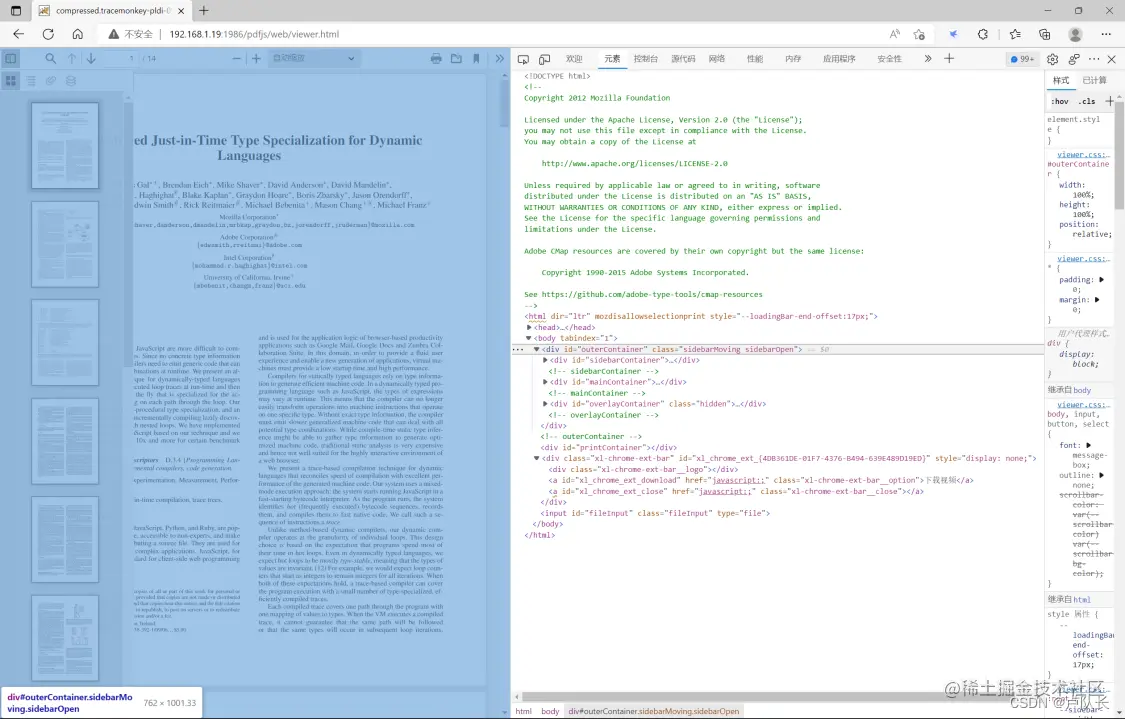Open browser favorites list icon

tap(1015, 34)
